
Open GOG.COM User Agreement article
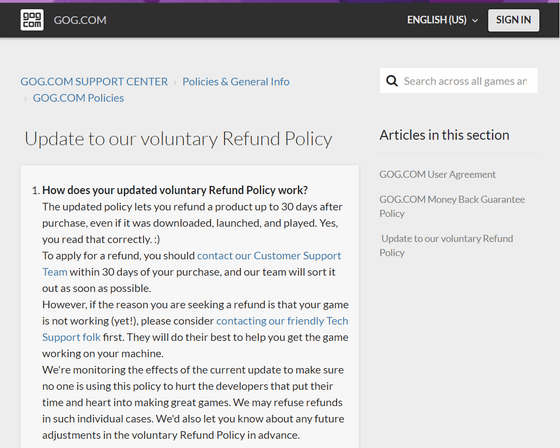click(437, 174)
